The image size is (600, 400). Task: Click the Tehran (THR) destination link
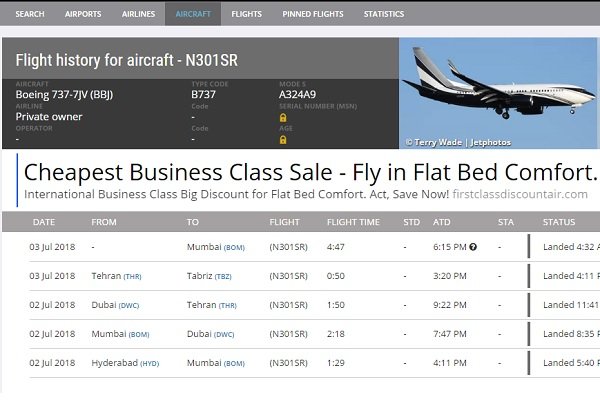point(212,305)
